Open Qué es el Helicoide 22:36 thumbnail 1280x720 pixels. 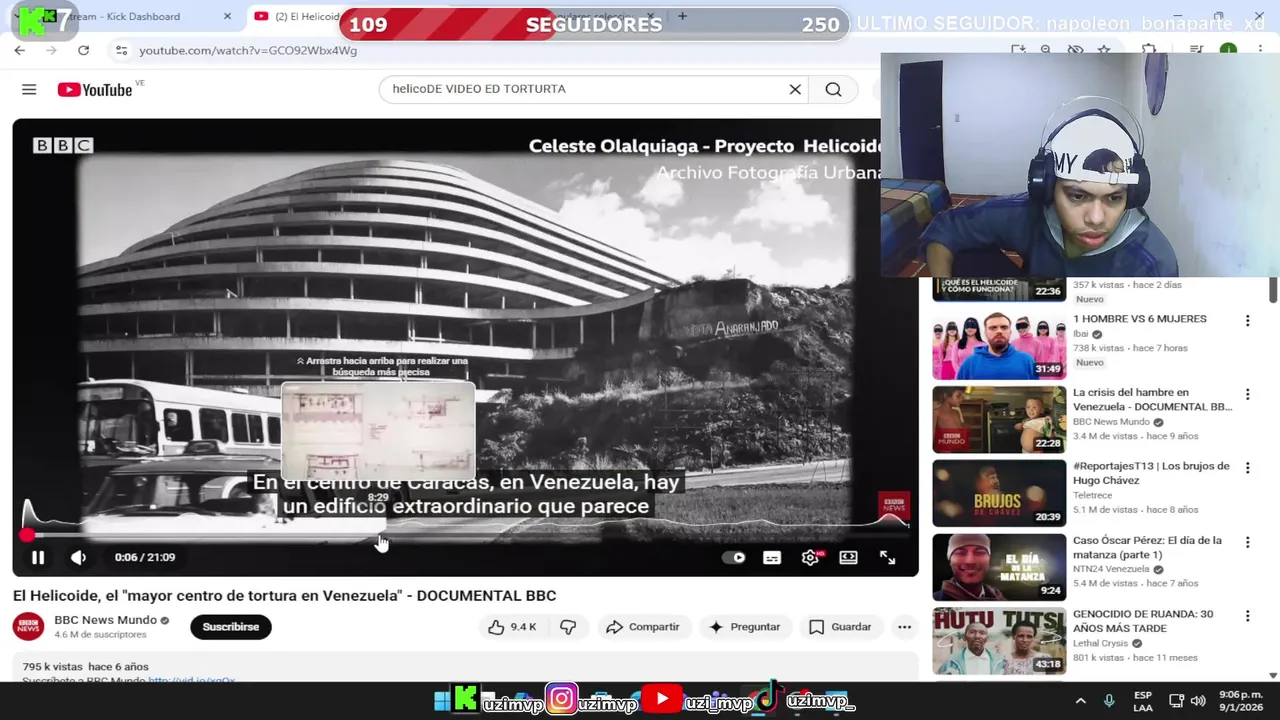pyautogui.click(x=999, y=289)
